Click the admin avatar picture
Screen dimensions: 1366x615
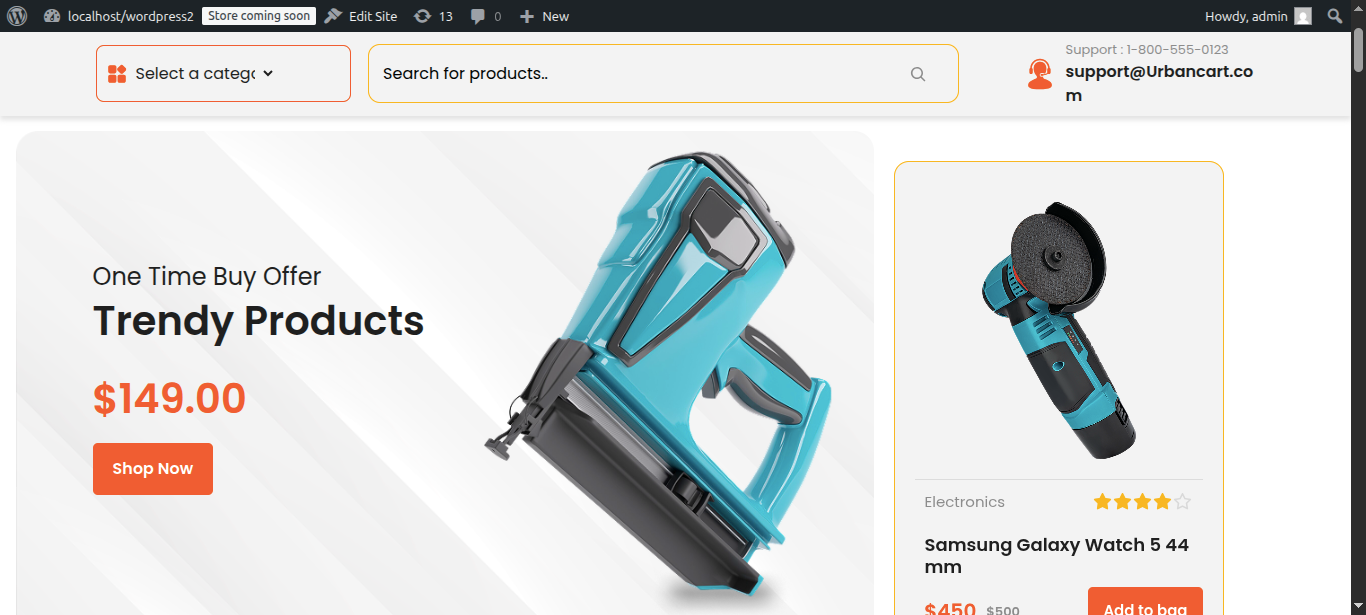pyautogui.click(x=1302, y=16)
